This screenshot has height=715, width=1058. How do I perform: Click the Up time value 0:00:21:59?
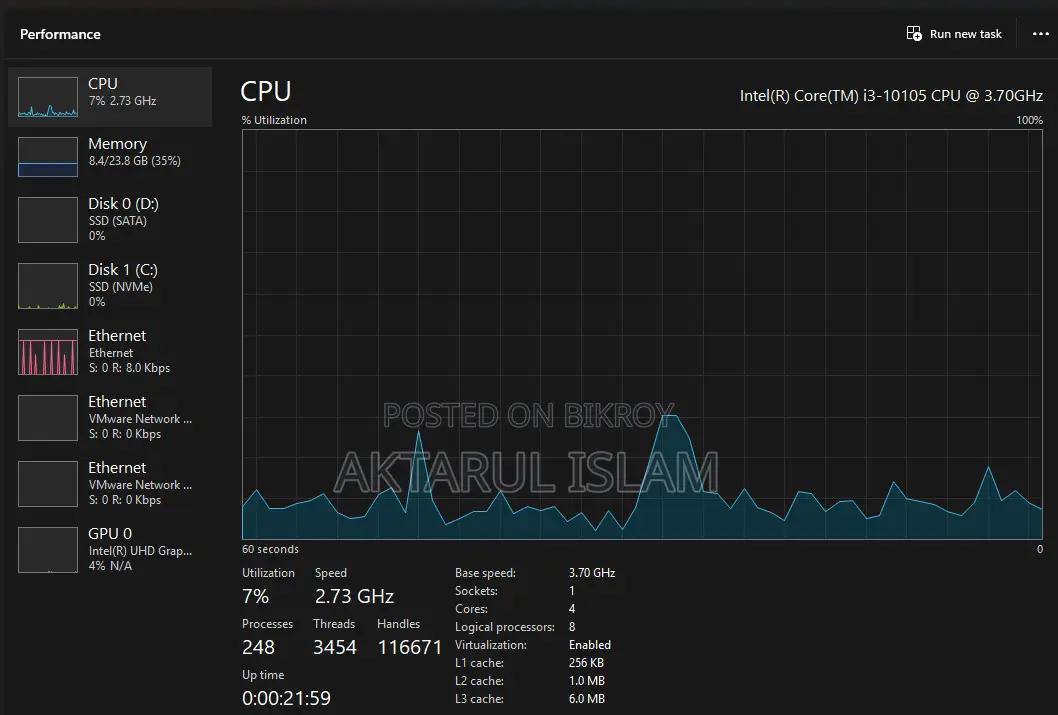pos(286,698)
